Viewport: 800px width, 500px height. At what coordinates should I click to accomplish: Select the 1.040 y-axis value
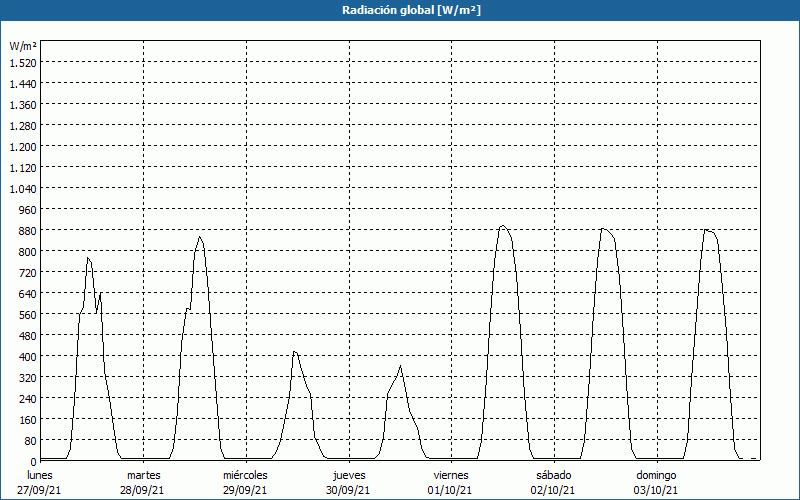[x=23, y=189]
